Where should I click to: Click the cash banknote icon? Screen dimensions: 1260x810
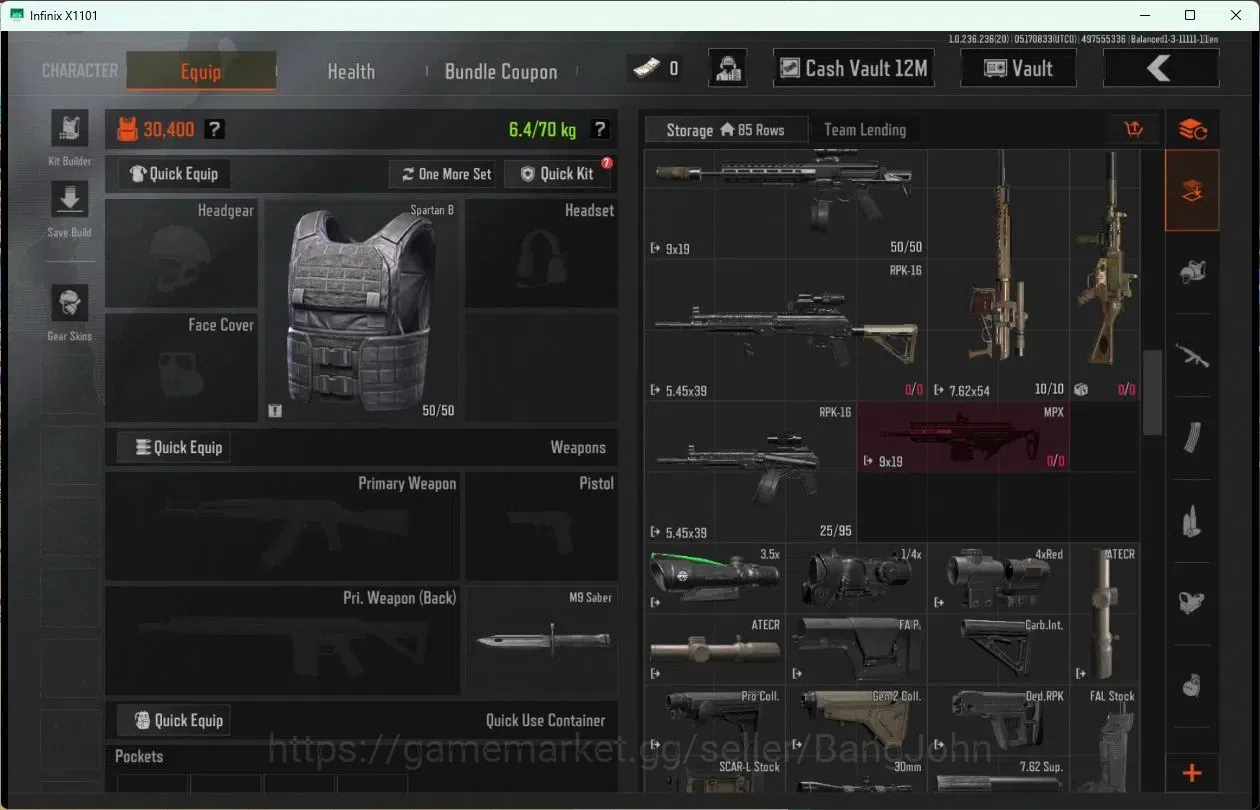point(645,68)
